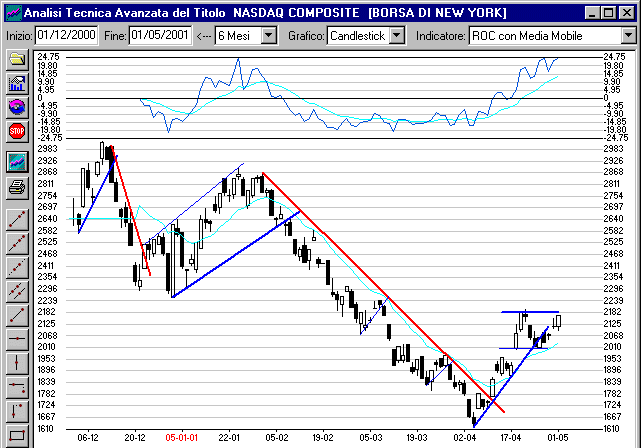The image size is (641, 448).
Task: Select the three-point solid trendline tool
Action: (x=17, y=220)
